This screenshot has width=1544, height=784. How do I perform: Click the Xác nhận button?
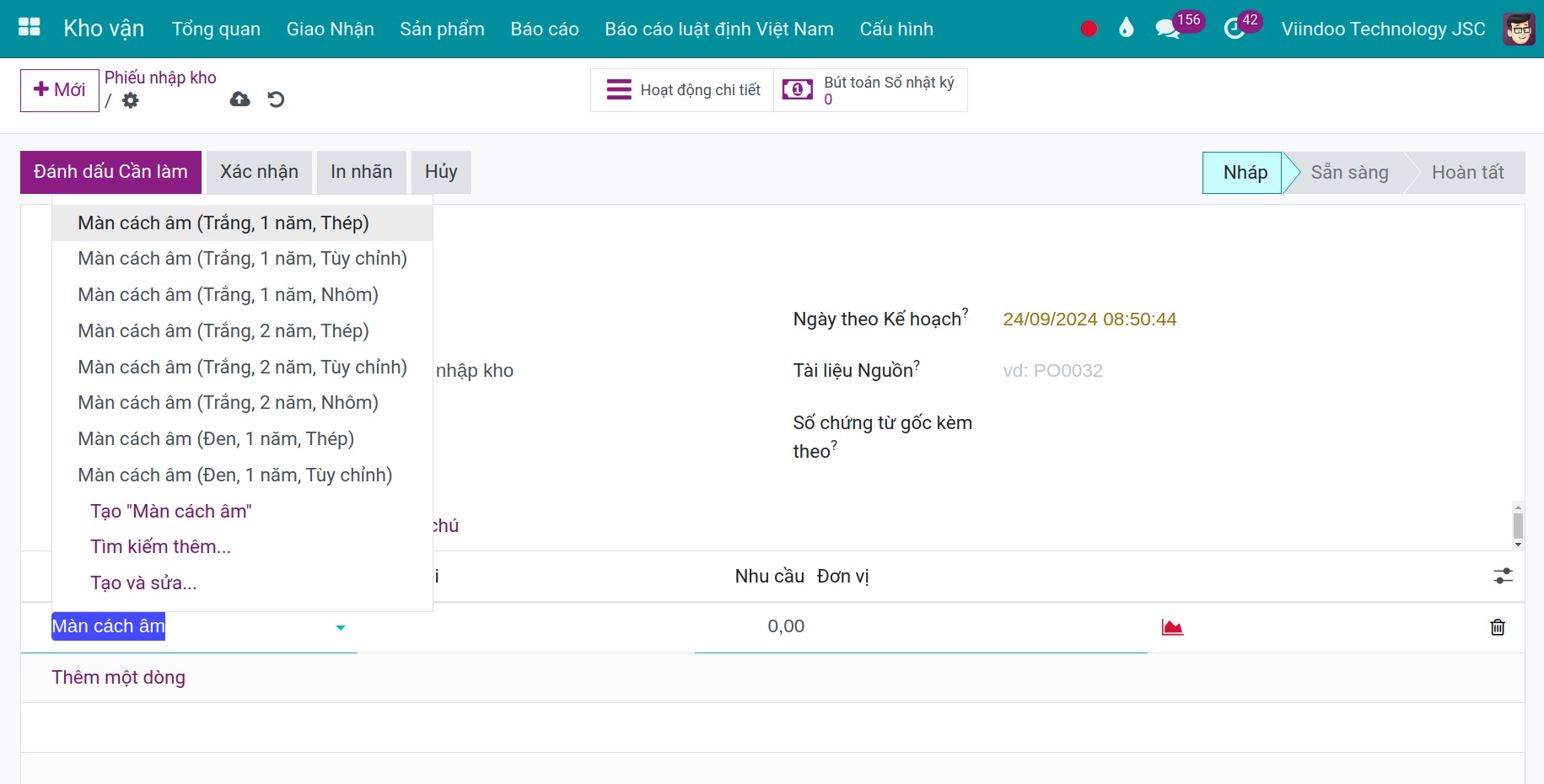(x=259, y=172)
